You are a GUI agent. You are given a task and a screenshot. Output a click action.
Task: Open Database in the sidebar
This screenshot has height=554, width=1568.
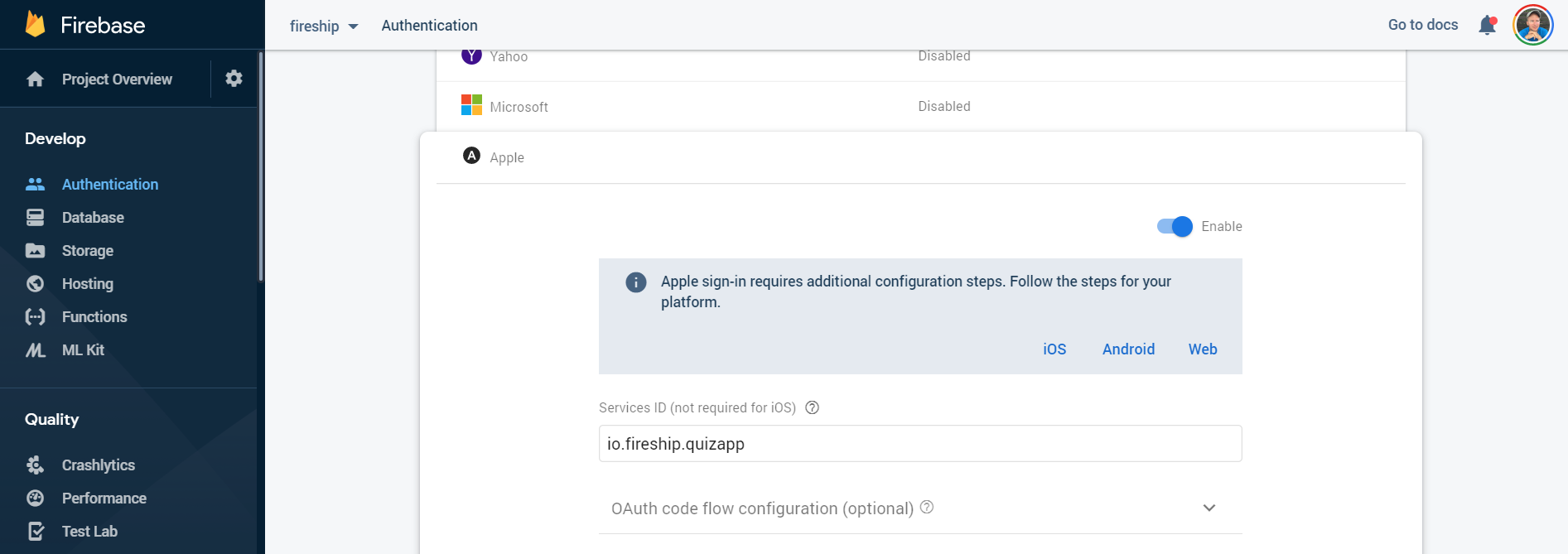point(93,218)
